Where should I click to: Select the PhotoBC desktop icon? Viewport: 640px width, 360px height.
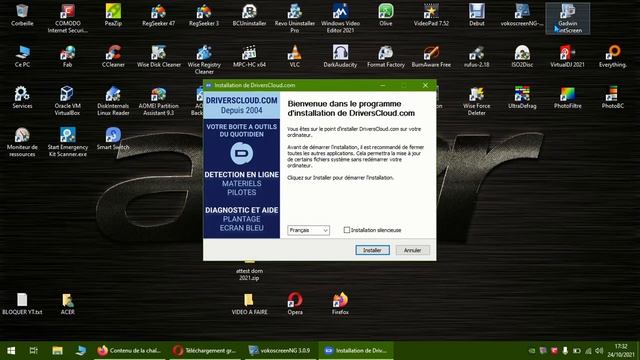(613, 98)
